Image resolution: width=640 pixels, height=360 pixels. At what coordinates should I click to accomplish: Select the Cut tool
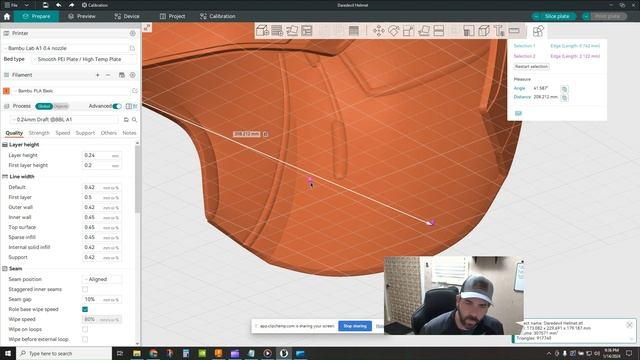tap(439, 31)
